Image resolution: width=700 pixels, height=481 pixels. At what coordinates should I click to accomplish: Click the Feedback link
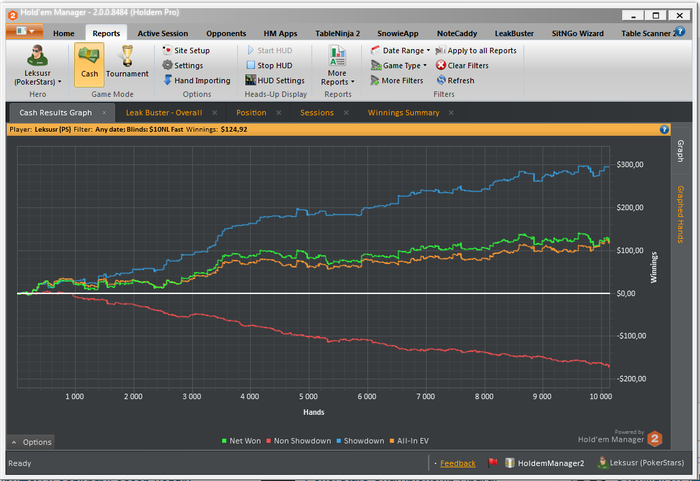coord(458,464)
